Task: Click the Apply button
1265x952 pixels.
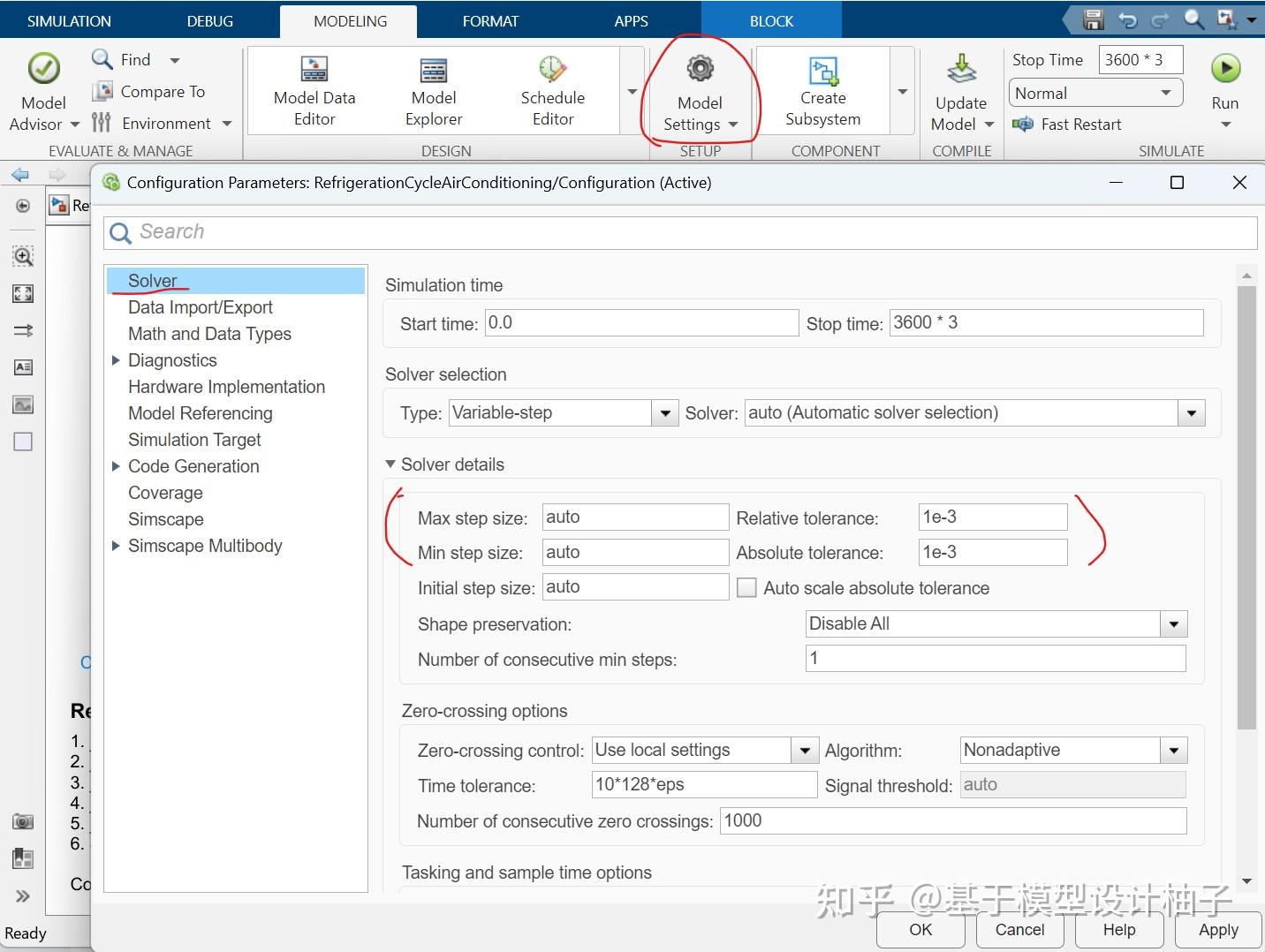Action: 1217,929
